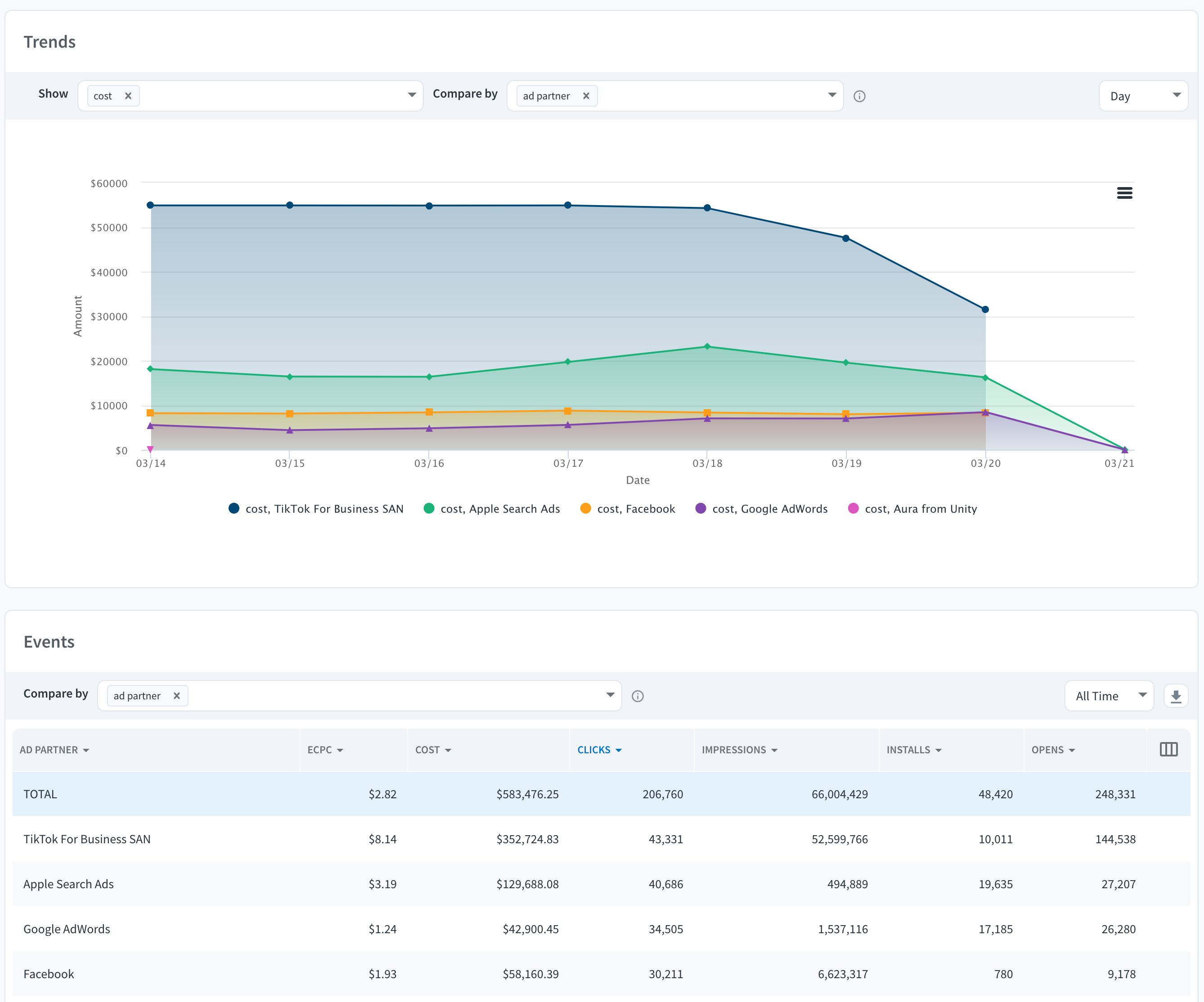Expand the Events Compare by dropdown

610,695
